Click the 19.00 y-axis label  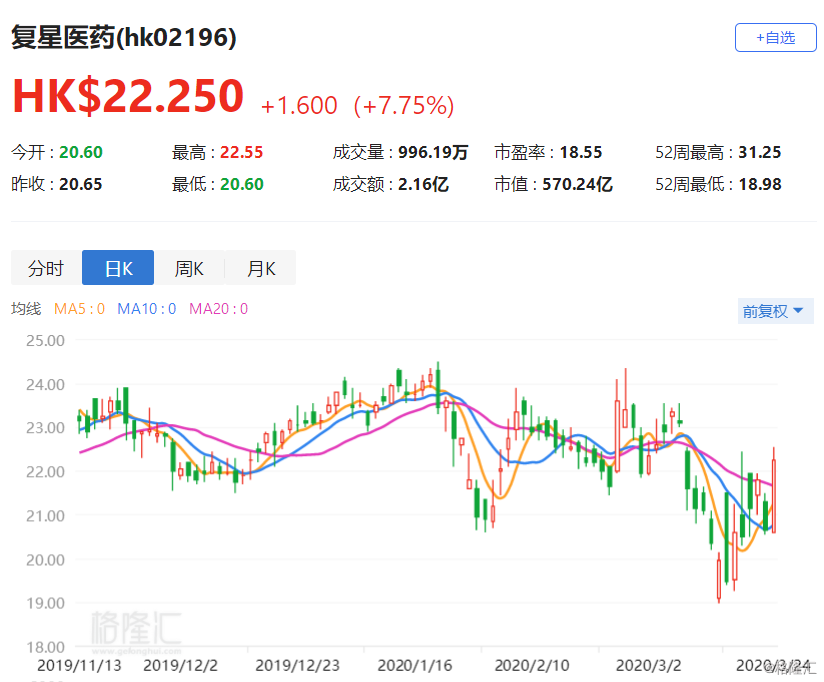pyautogui.click(x=46, y=603)
